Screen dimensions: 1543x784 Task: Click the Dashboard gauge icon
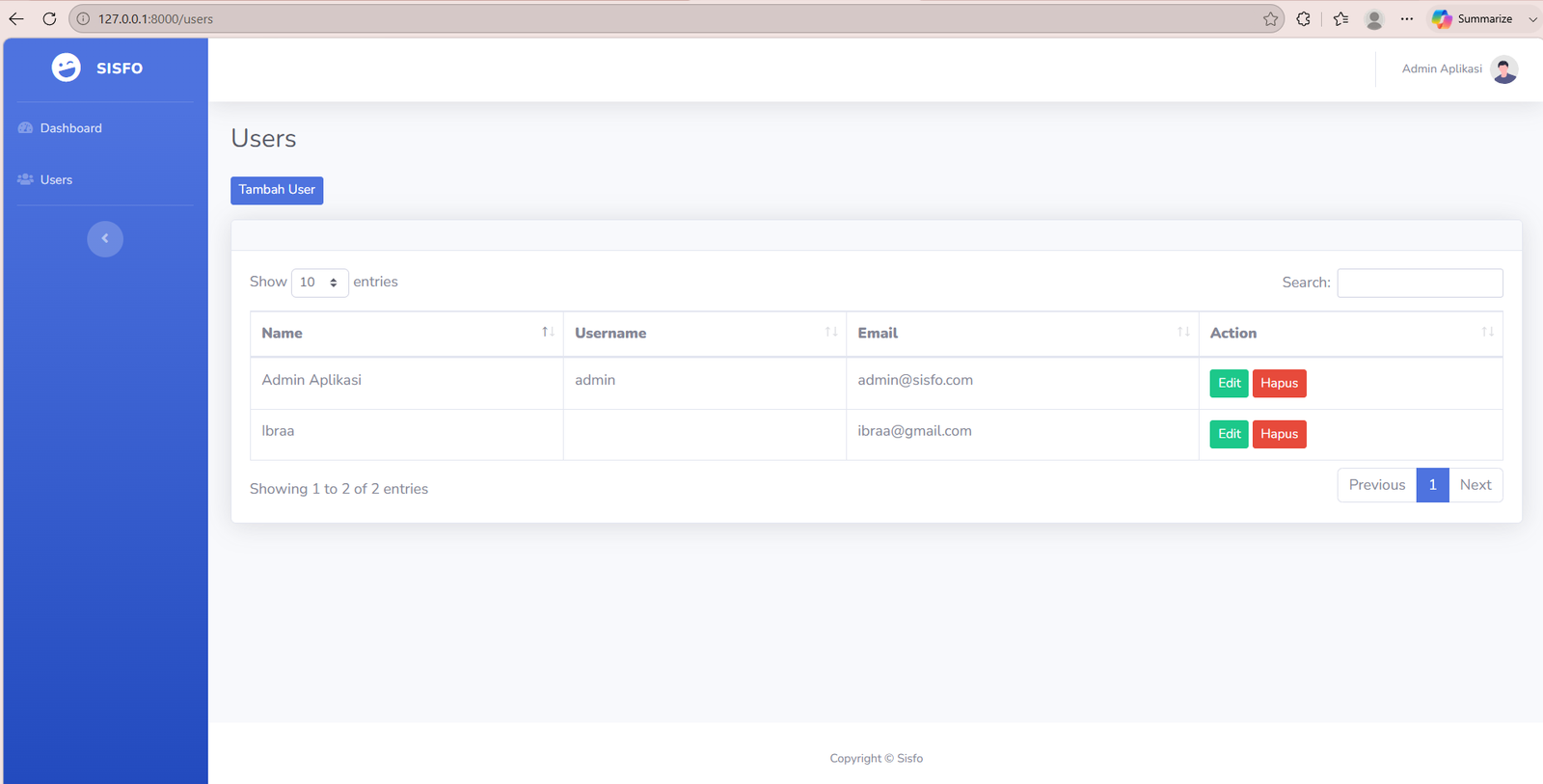26,128
